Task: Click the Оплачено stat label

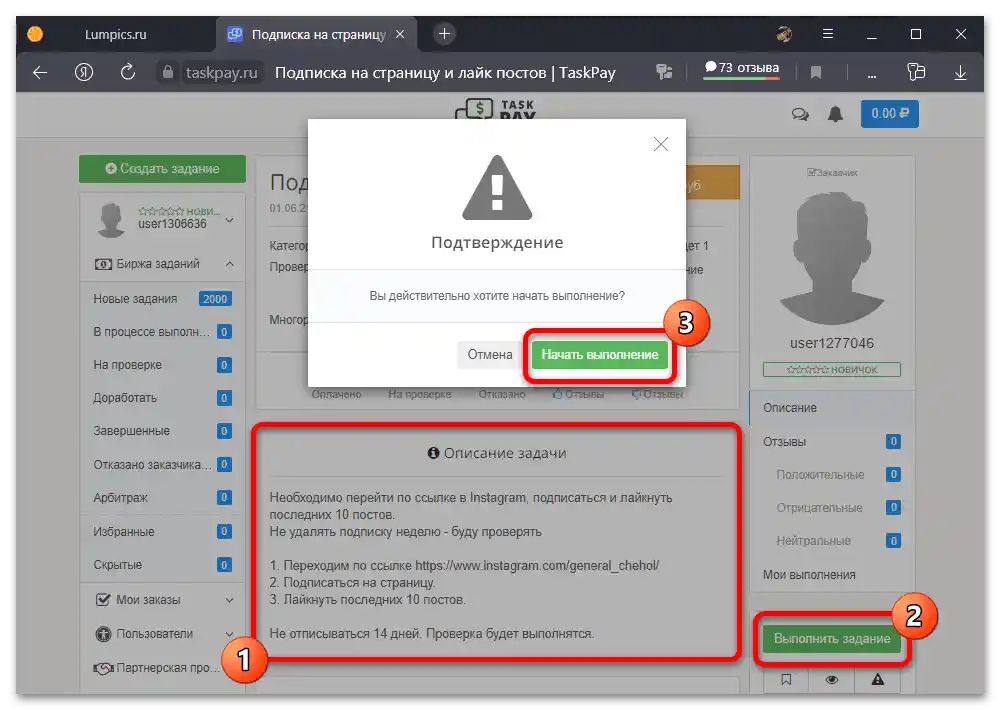Action: (336, 394)
